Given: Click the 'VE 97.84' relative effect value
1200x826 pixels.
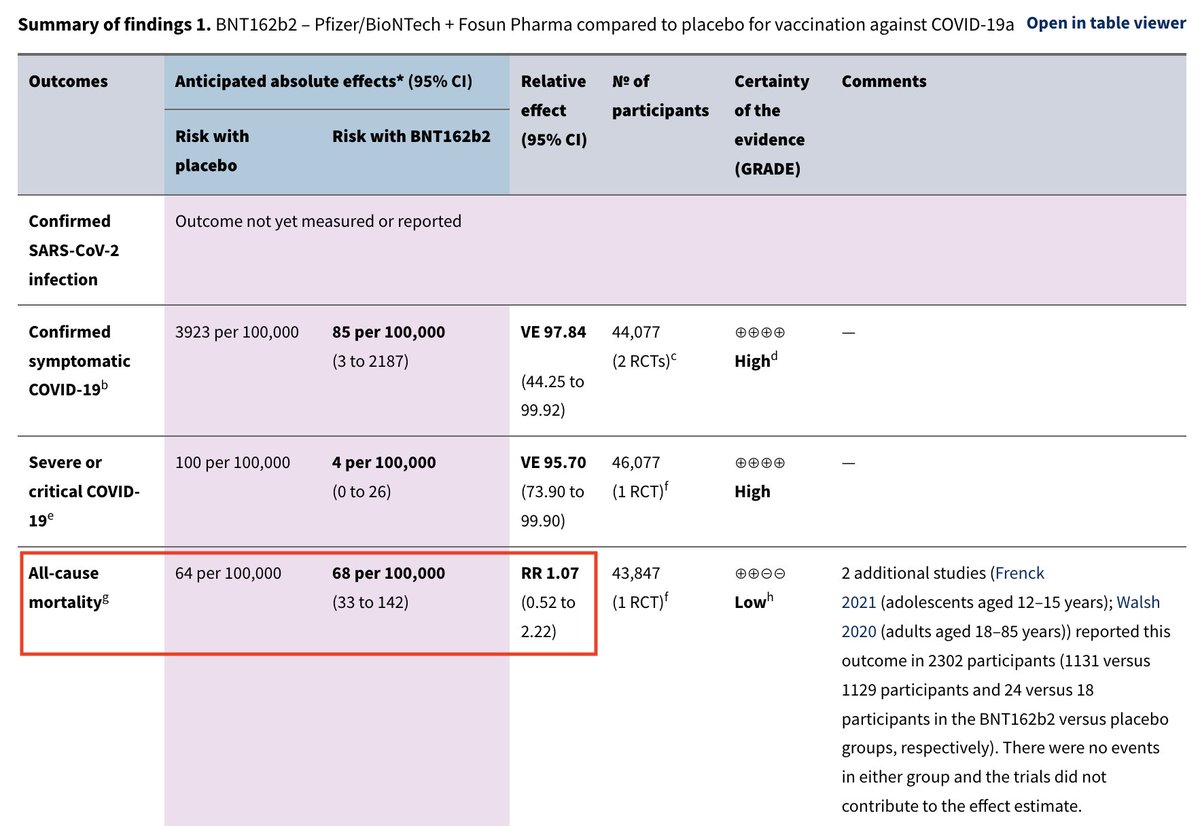Looking at the screenshot, I should [553, 332].
